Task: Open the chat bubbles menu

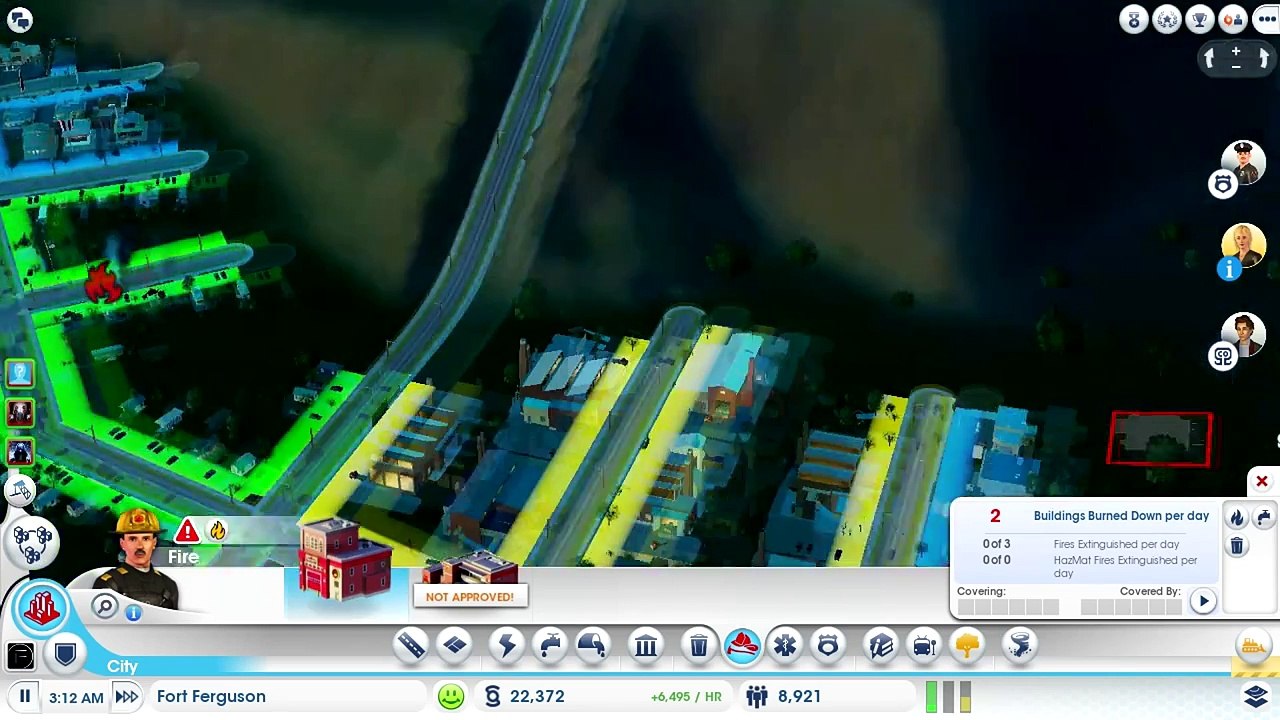Action: coord(19,19)
